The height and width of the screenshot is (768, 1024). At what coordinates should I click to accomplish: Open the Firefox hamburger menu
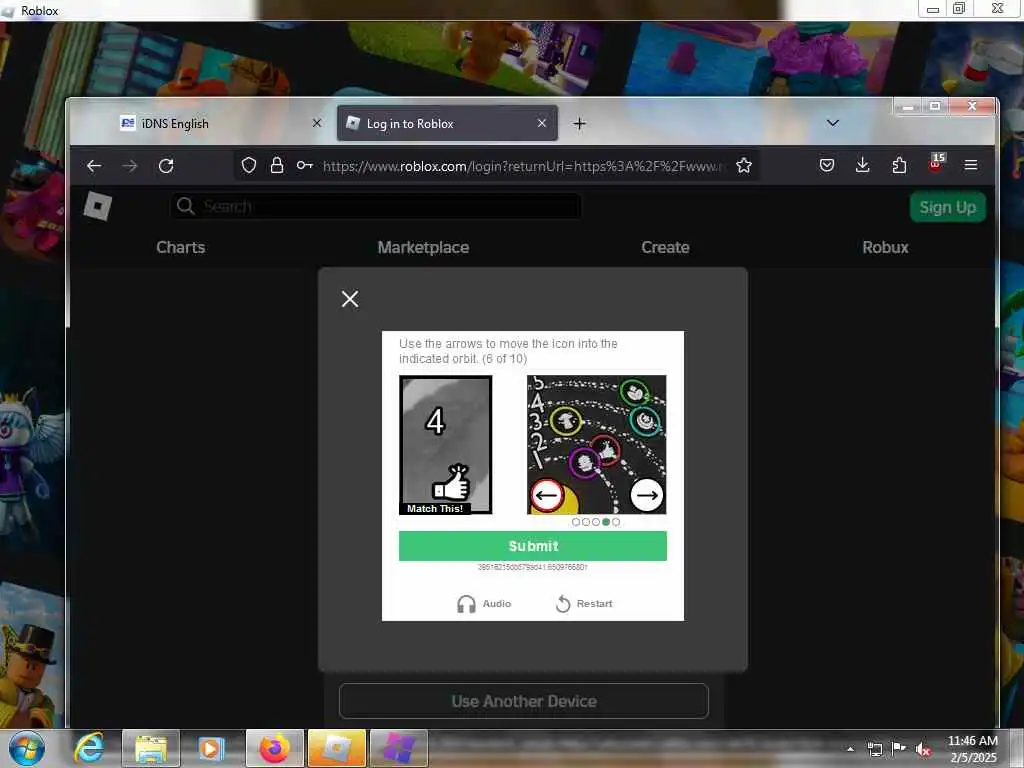(971, 165)
